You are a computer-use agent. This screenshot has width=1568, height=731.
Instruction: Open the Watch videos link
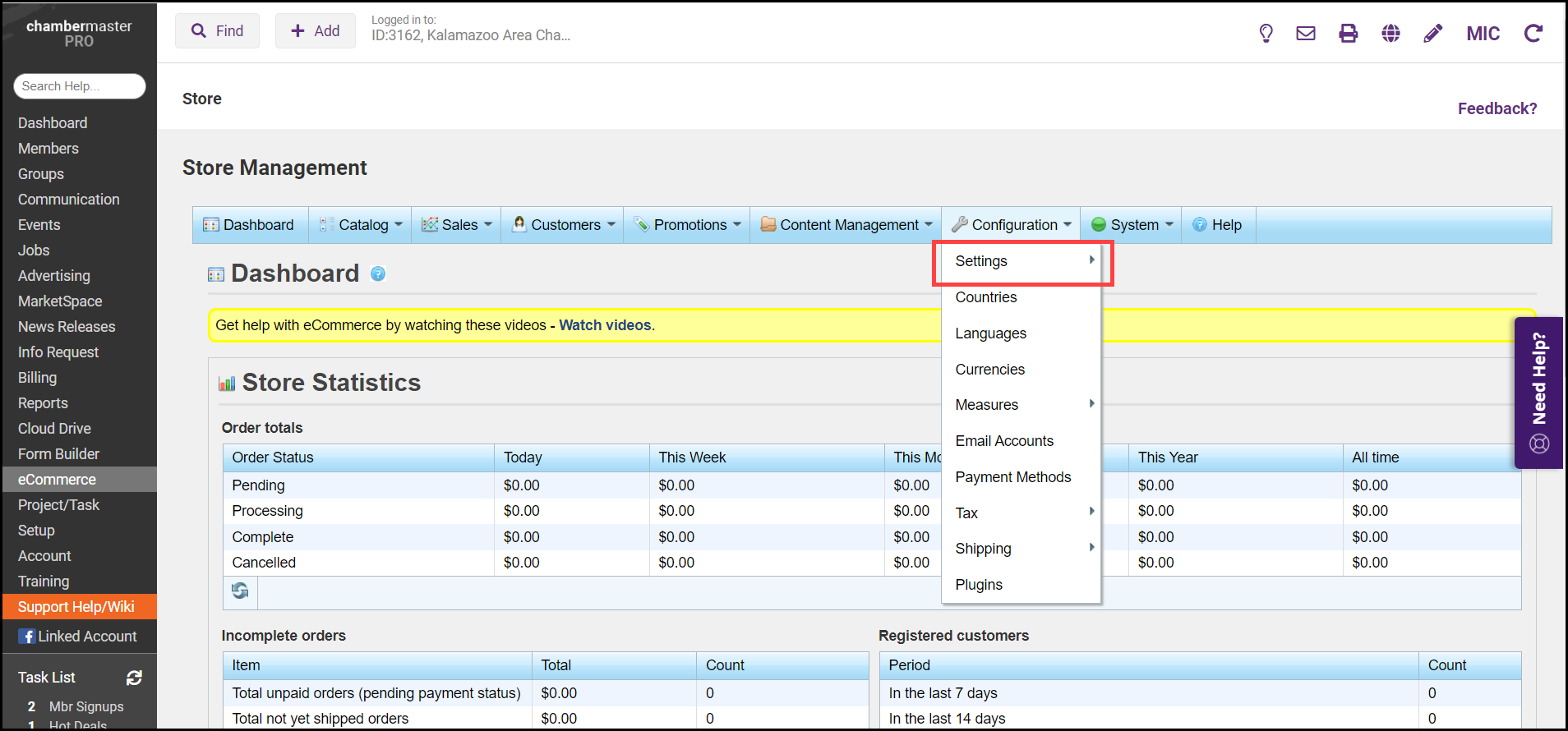[605, 325]
